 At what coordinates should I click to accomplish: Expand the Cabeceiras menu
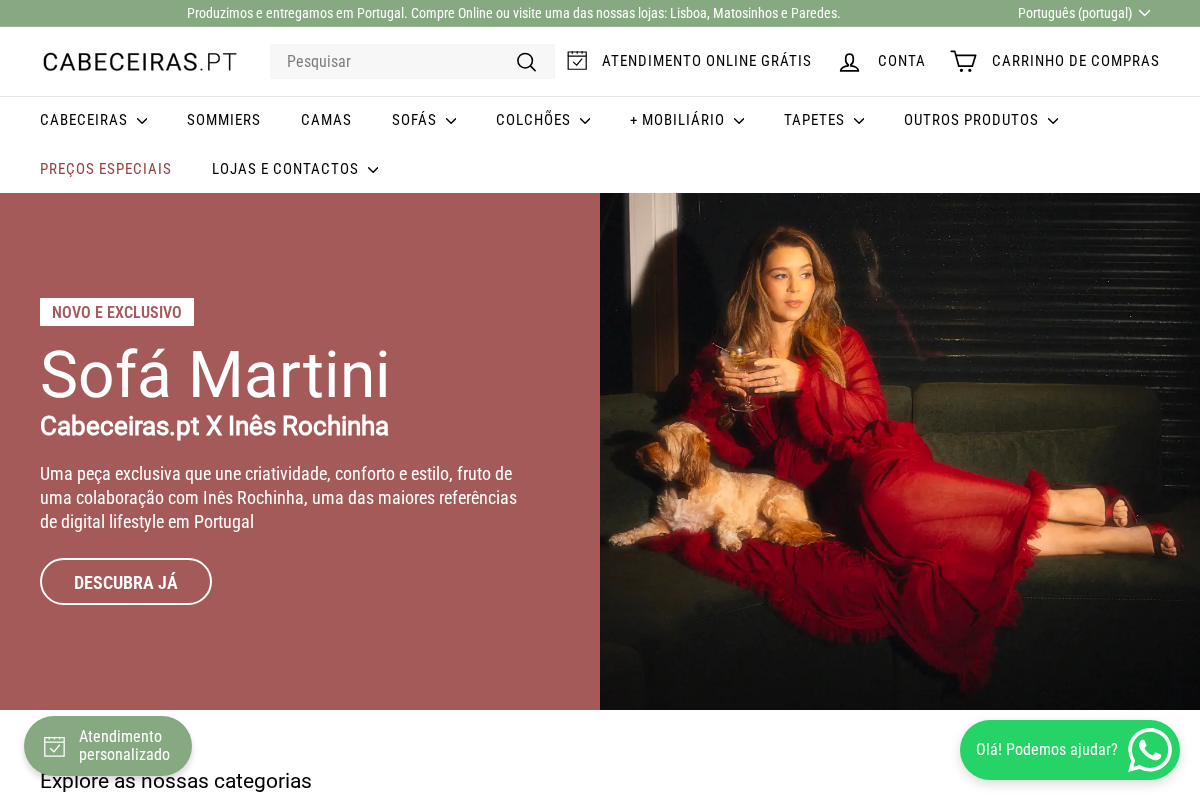93,120
